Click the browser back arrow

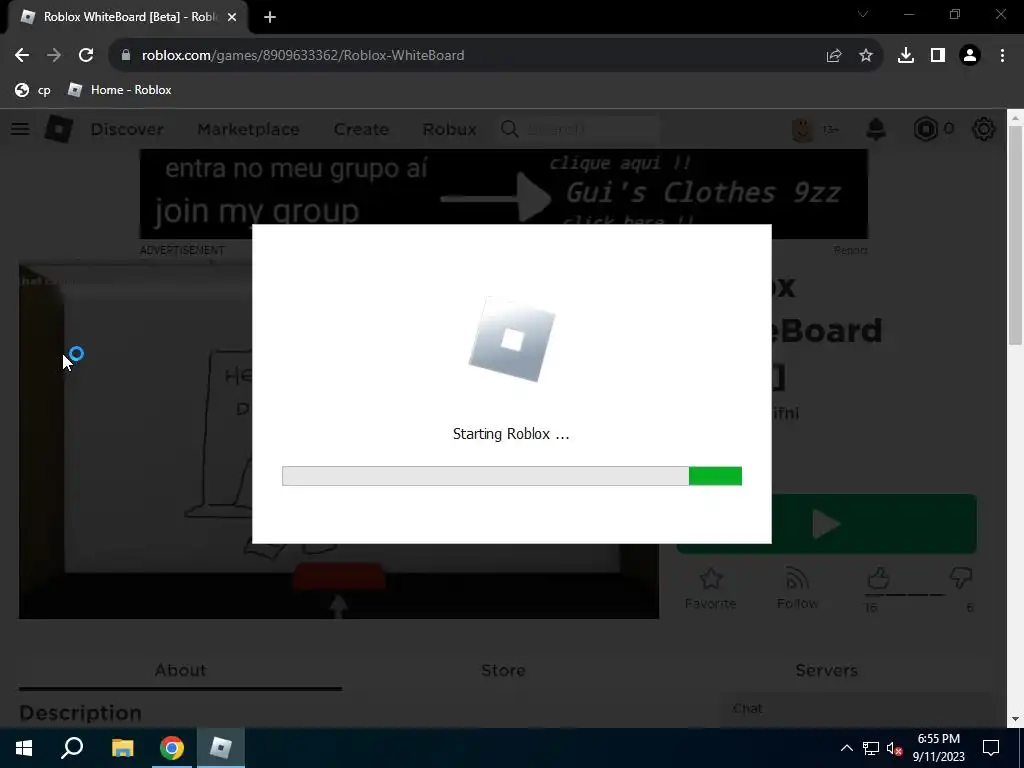(x=22, y=56)
